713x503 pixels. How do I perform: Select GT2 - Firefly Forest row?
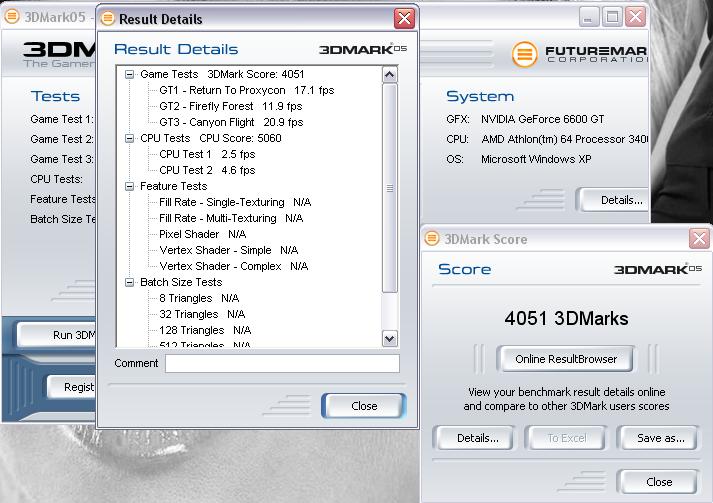(x=231, y=106)
